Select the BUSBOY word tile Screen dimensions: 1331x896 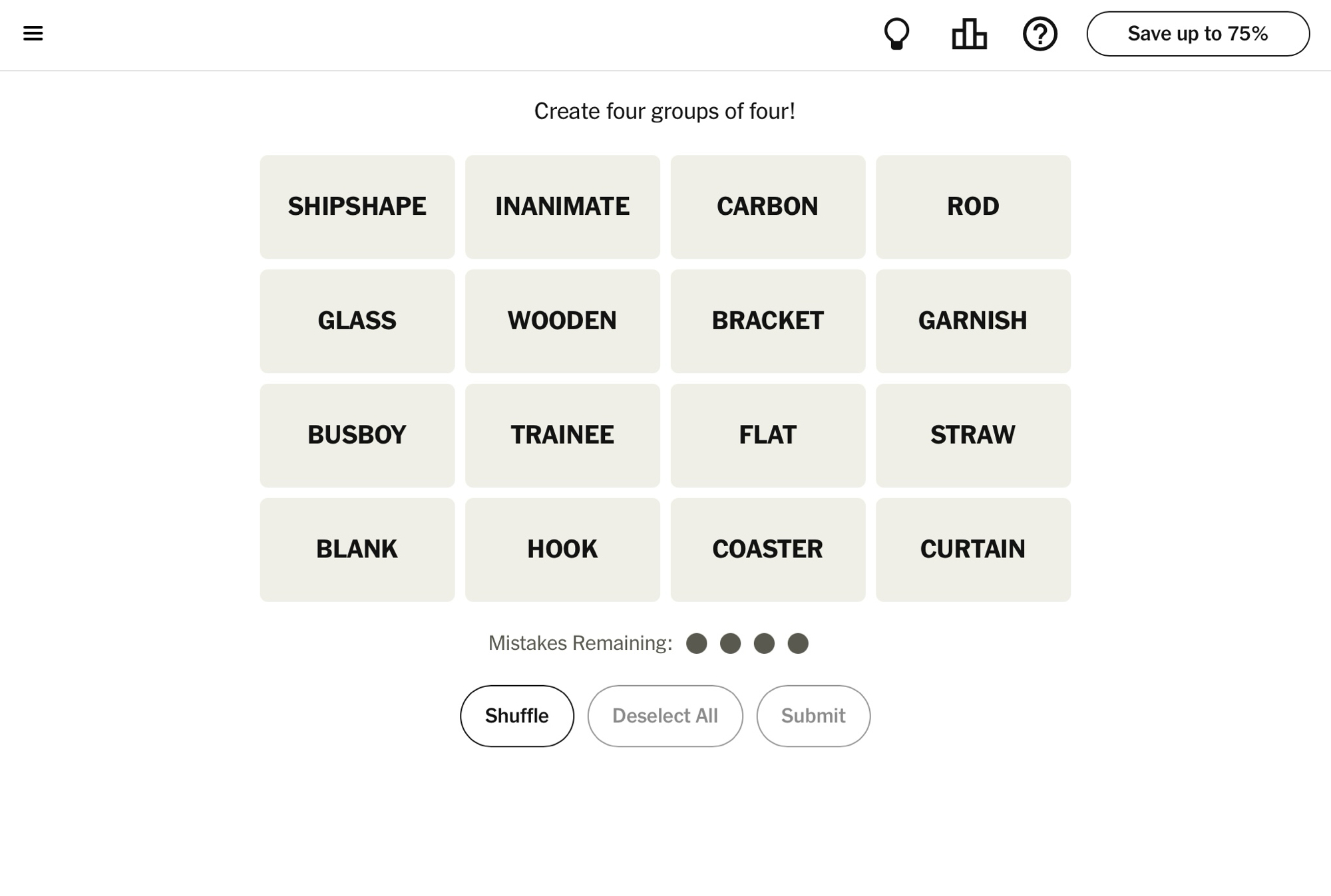coord(357,436)
